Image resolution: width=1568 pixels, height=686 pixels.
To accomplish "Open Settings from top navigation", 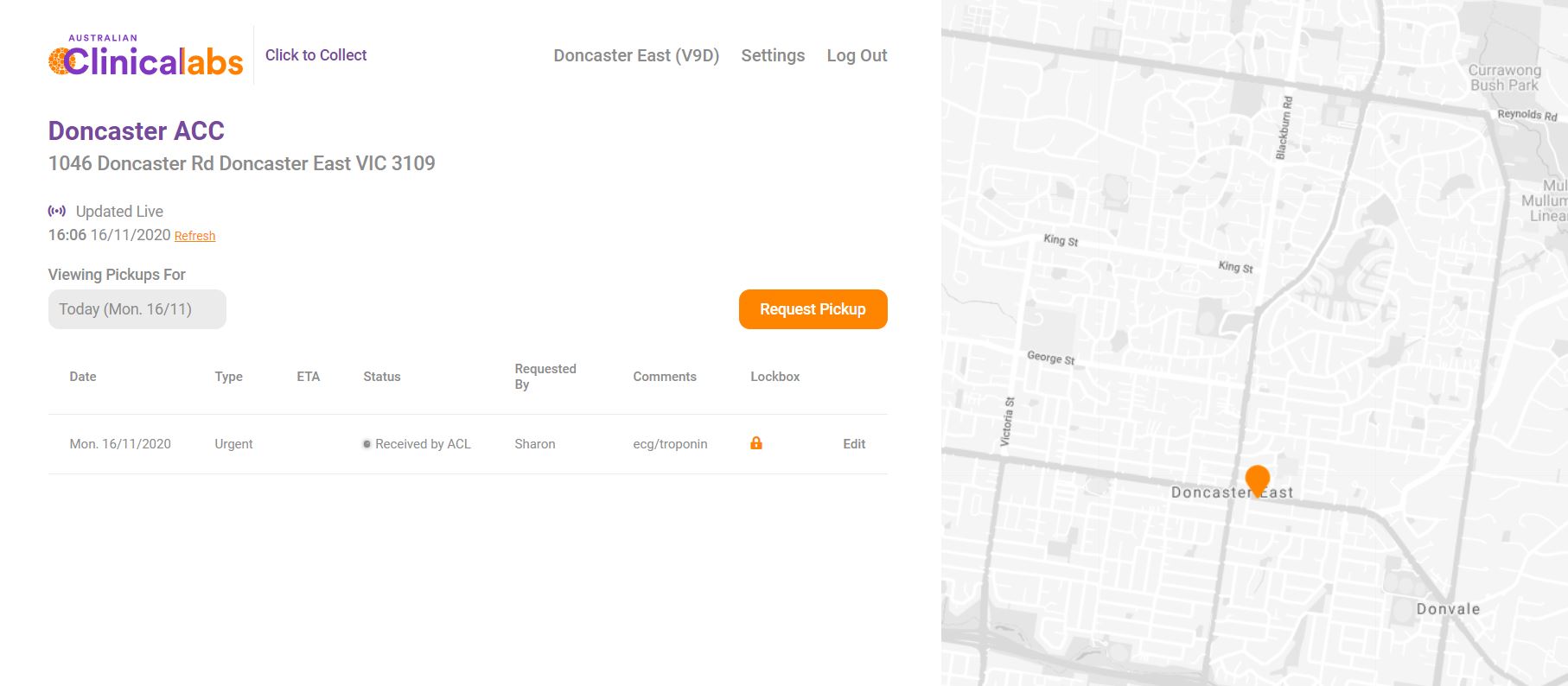I will [773, 55].
